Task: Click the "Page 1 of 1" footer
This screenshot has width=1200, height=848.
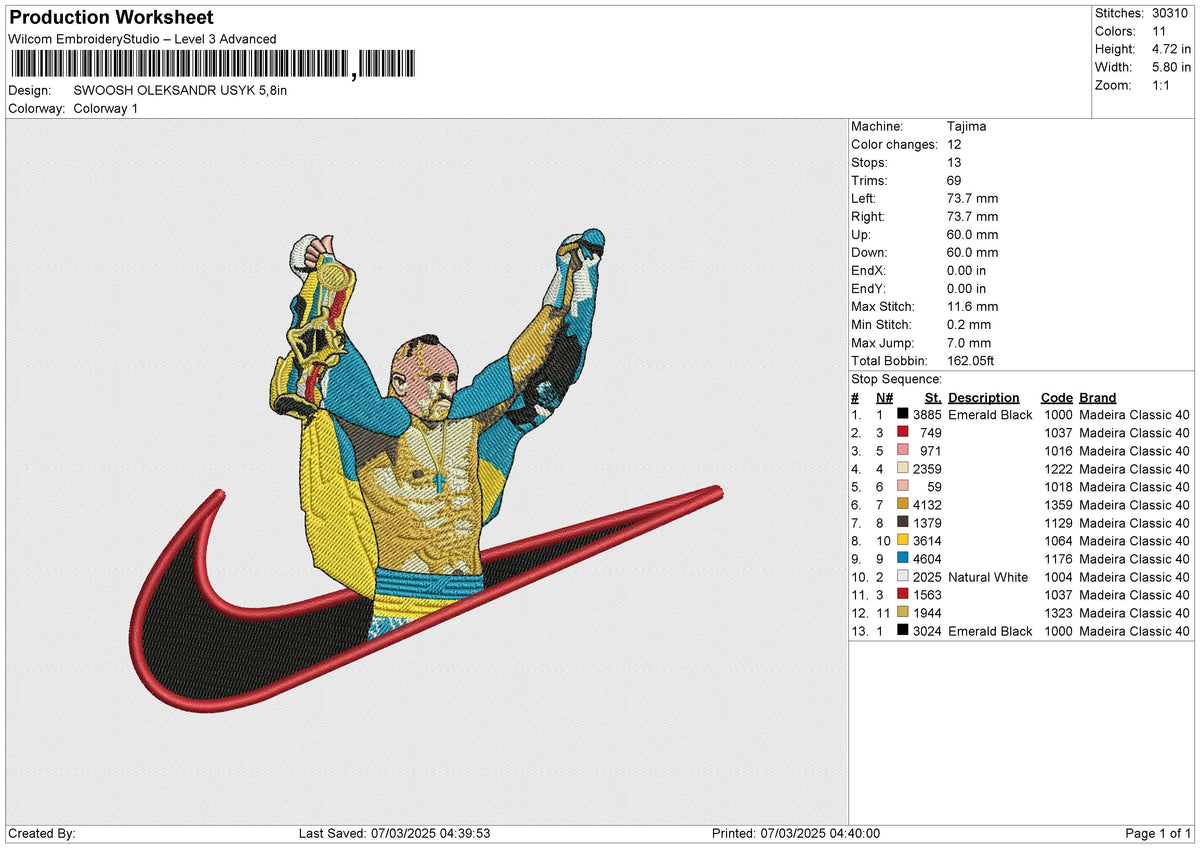Action: (x=1158, y=833)
